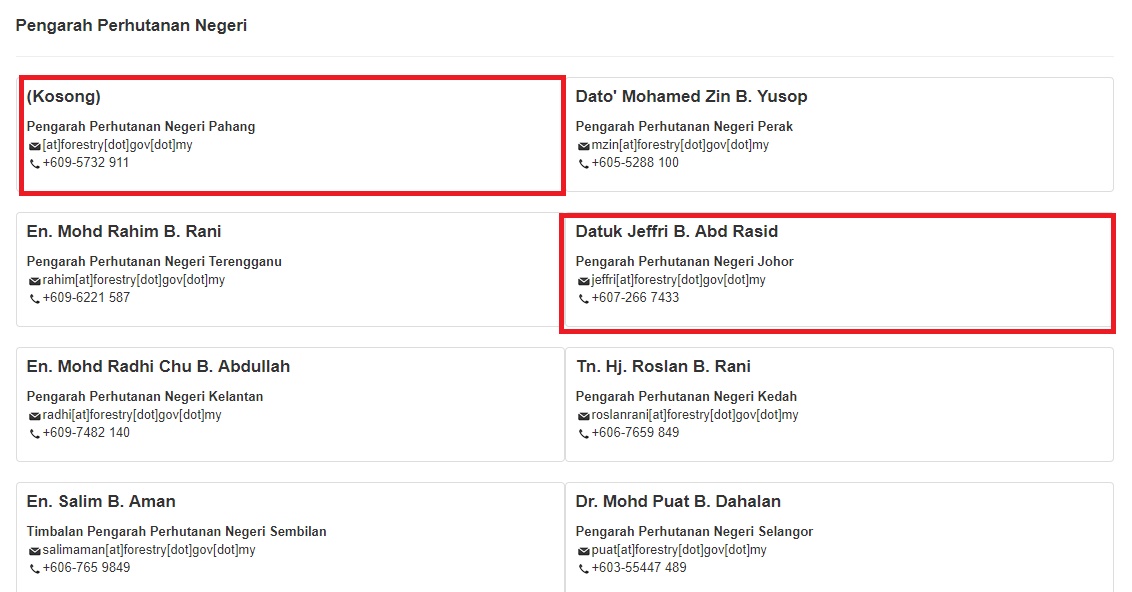The image size is (1132, 592).
Task: Open the Datuk Jeffri B. Abd Rasid card
Action: (x=837, y=273)
